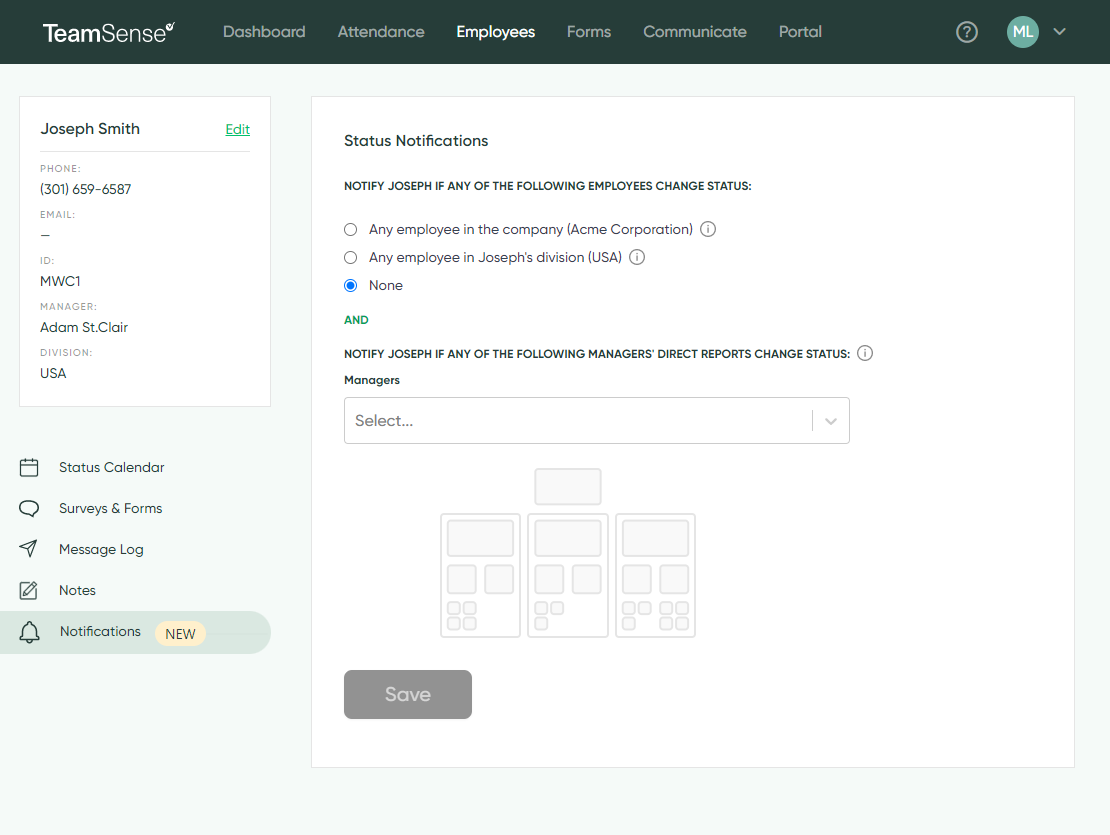Screen dimensions: 1110x835
Task: Choose the Any employee in Joseph's division option
Action: tap(350, 257)
